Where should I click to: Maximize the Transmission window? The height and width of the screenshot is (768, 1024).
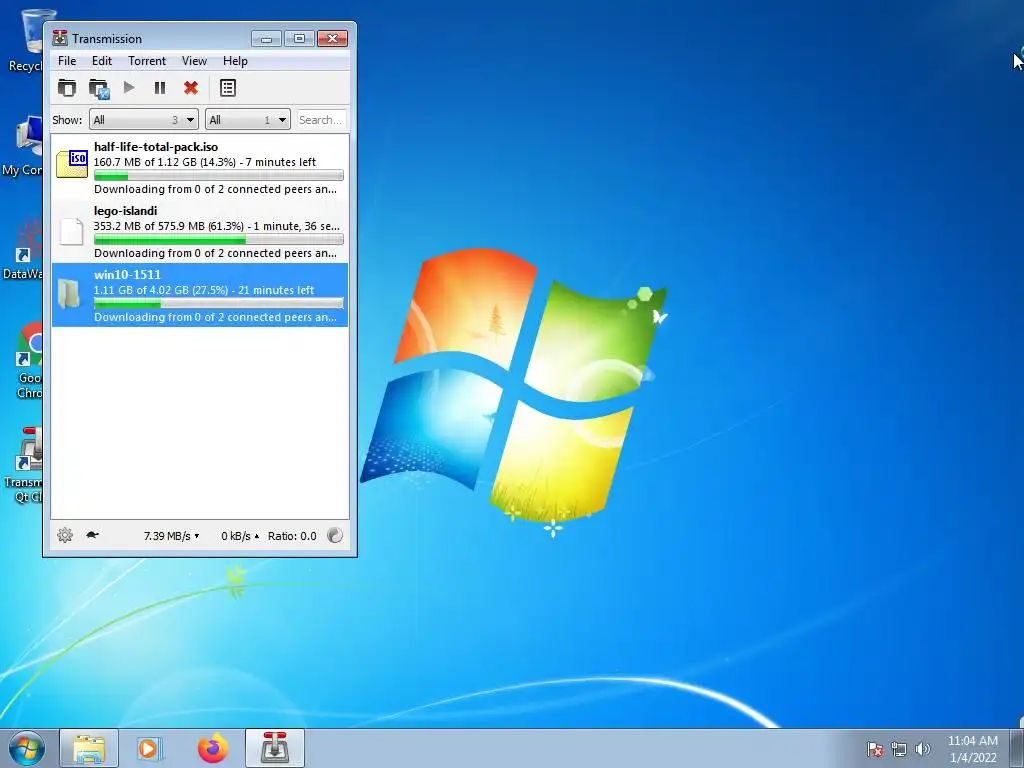pos(299,39)
